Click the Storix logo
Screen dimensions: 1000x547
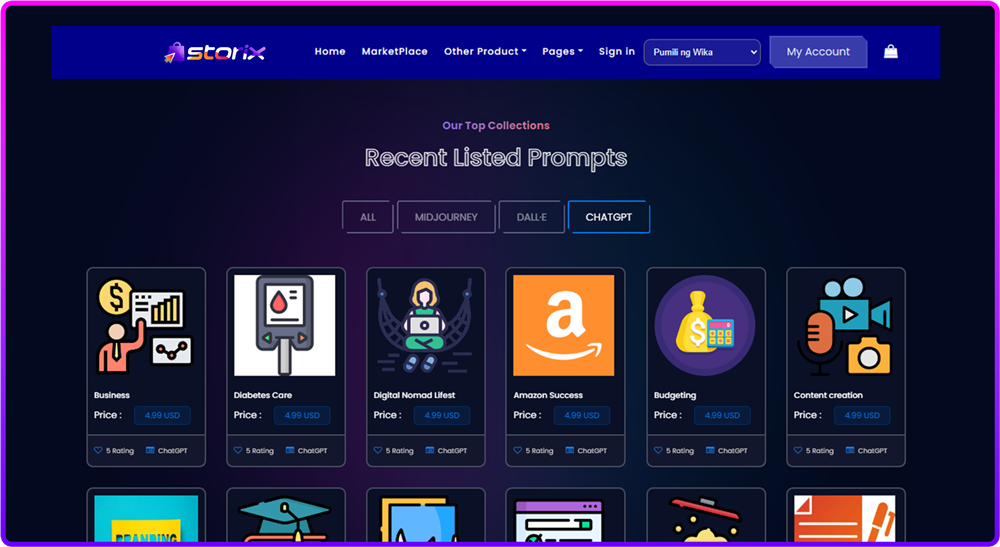(x=215, y=52)
